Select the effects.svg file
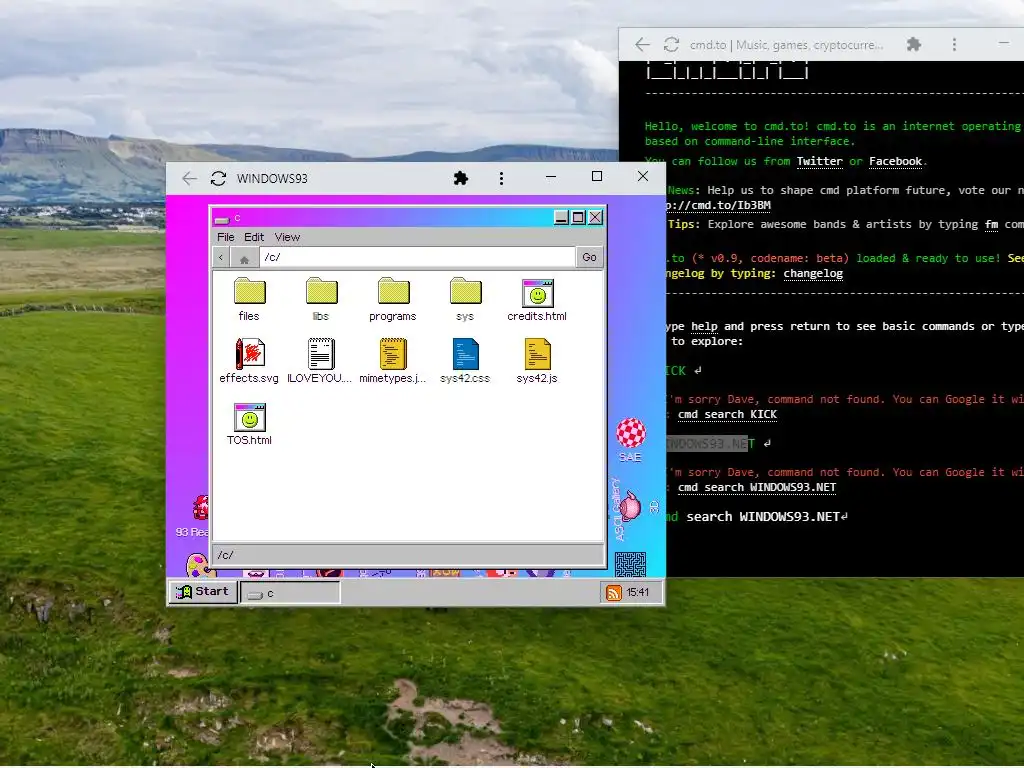The height and width of the screenshot is (768, 1024). tap(249, 360)
